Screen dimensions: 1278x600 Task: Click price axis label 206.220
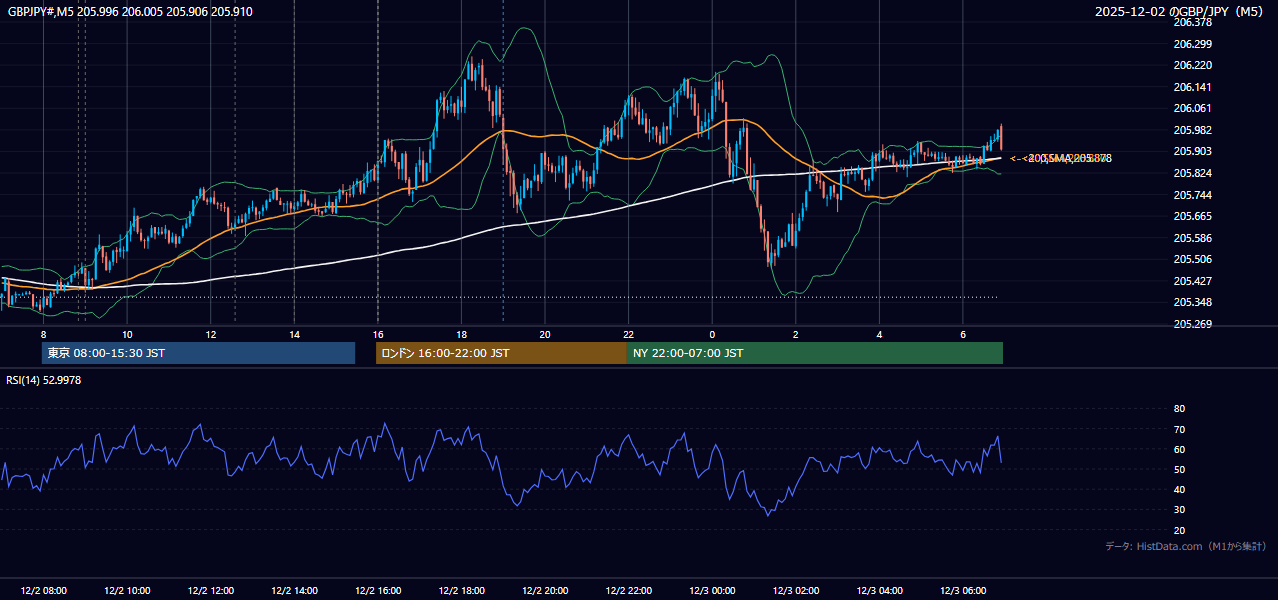(x=1192, y=65)
